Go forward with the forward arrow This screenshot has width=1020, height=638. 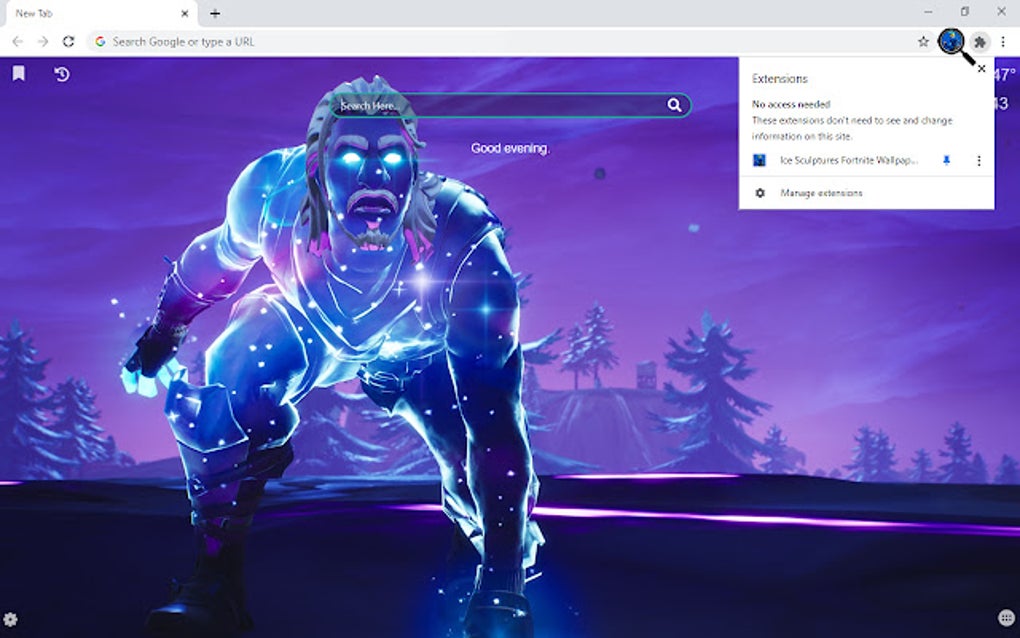[x=43, y=42]
